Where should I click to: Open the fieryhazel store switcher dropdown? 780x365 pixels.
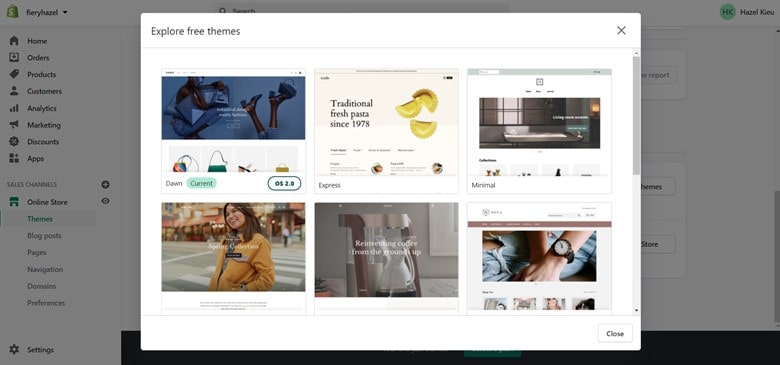(47, 12)
